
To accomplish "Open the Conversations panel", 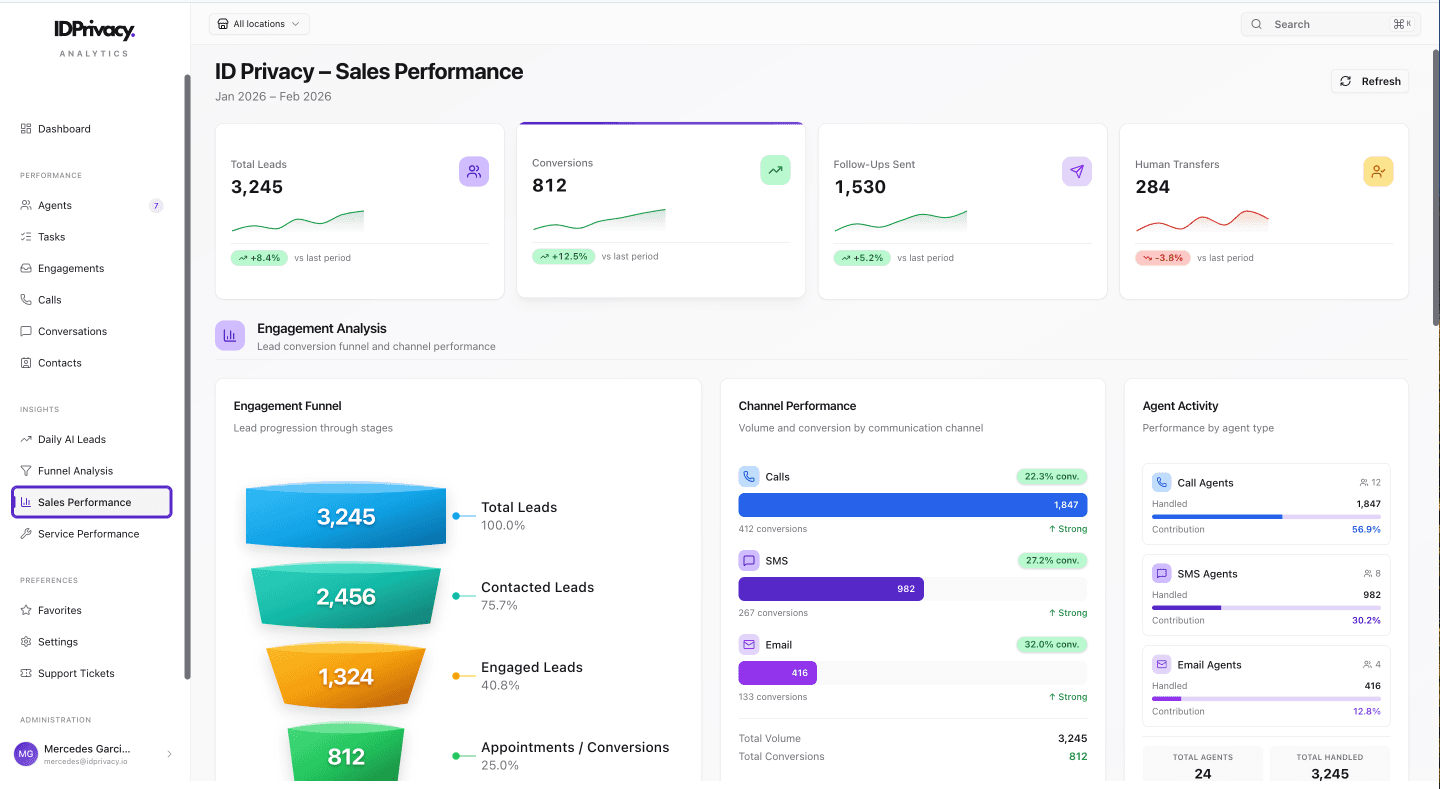I will click(x=72, y=331).
